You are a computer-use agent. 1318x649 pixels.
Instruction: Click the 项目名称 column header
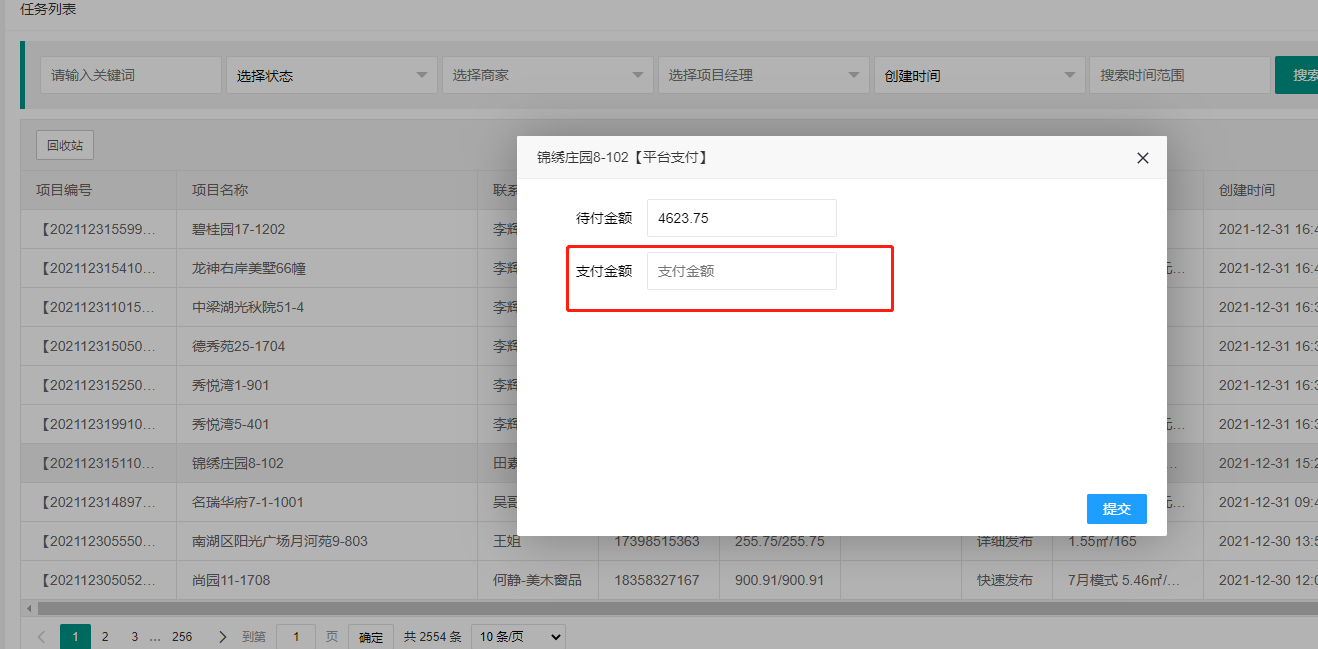point(220,190)
